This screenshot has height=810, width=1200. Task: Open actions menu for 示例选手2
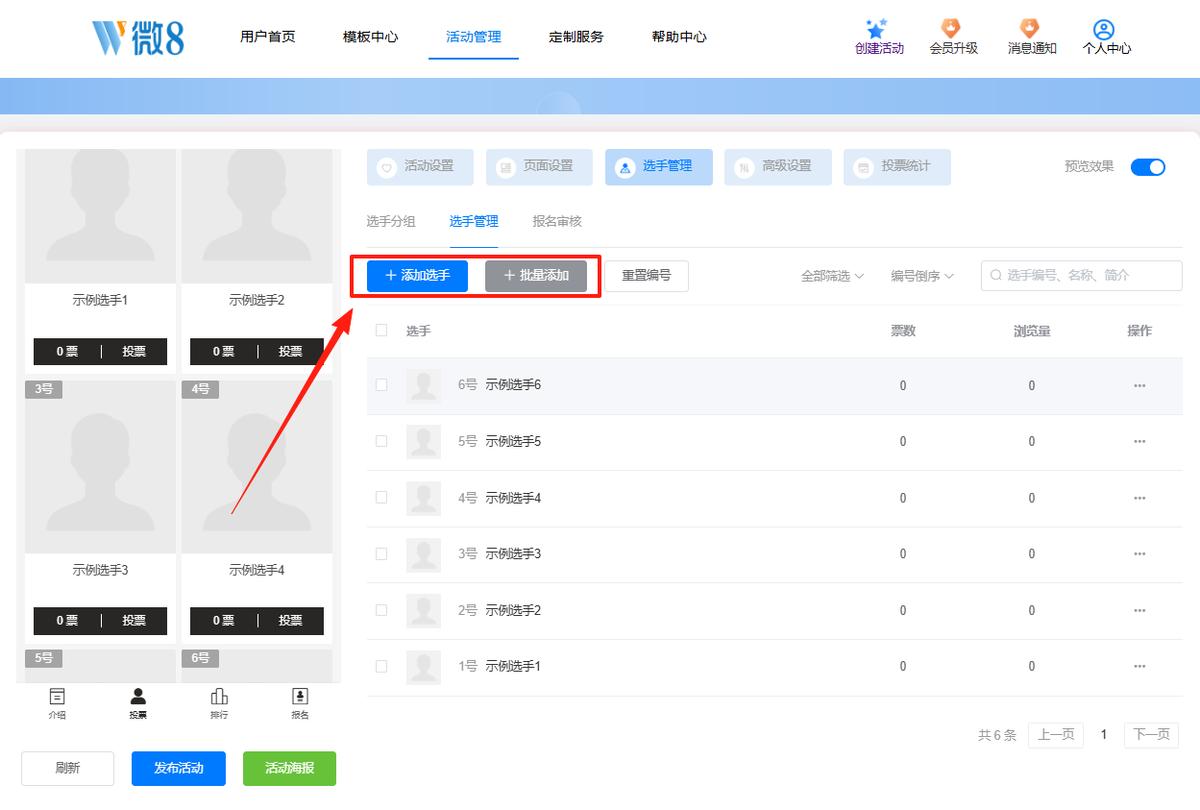(x=1139, y=610)
